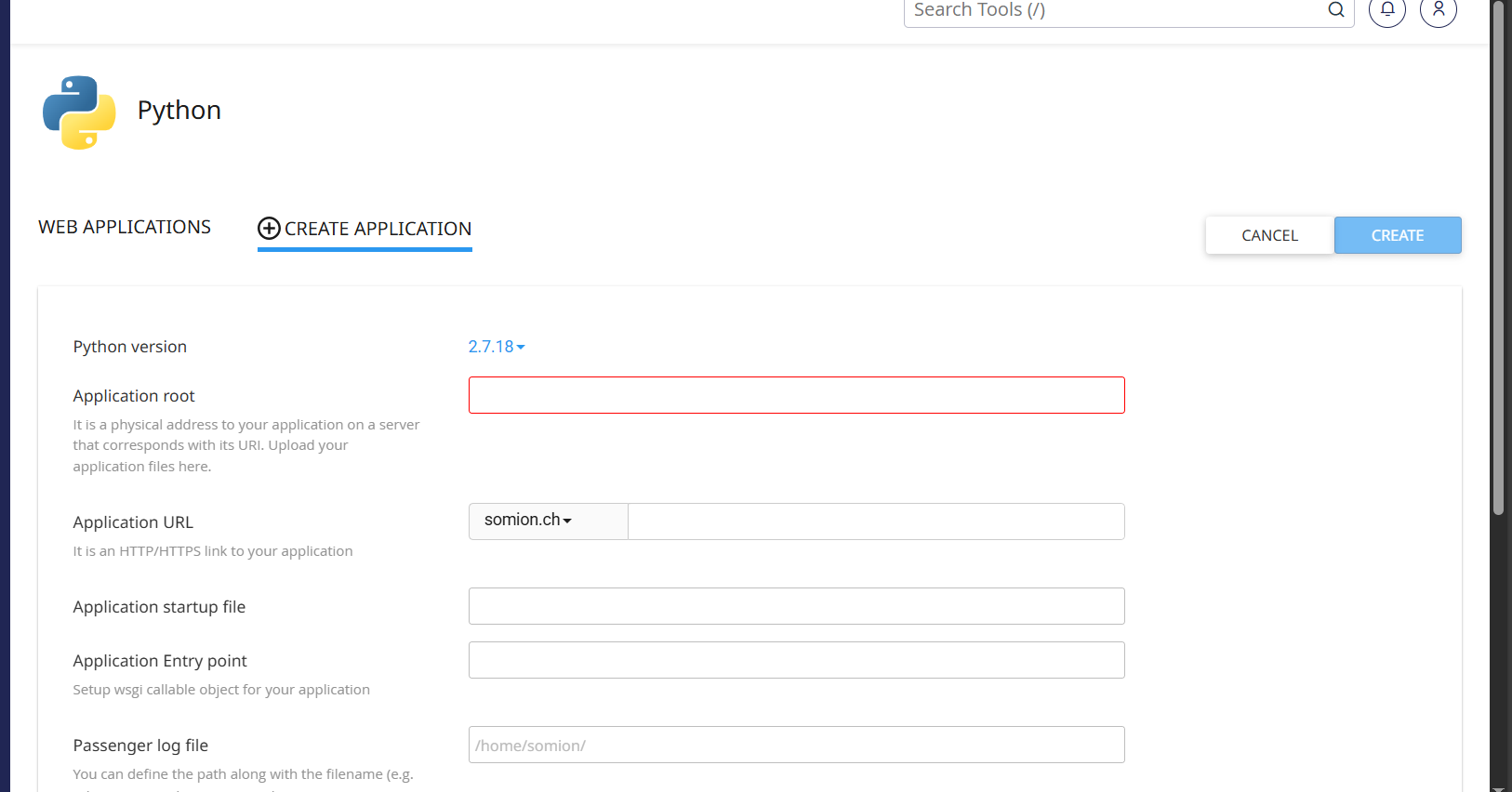This screenshot has width=1512, height=792.
Task: Open the somion.ch domain dropdown
Action: 528,521
